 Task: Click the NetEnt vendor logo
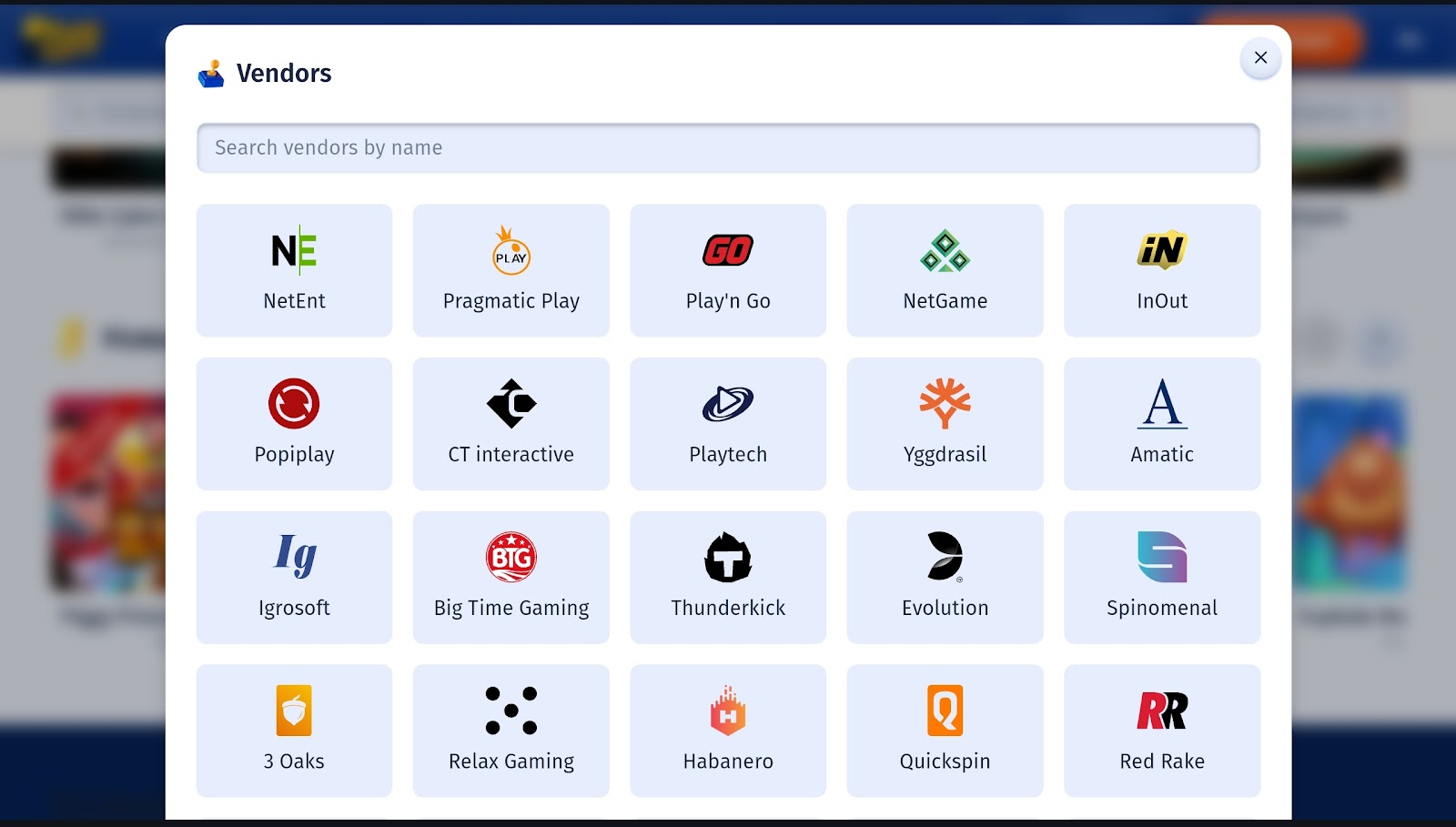294,250
